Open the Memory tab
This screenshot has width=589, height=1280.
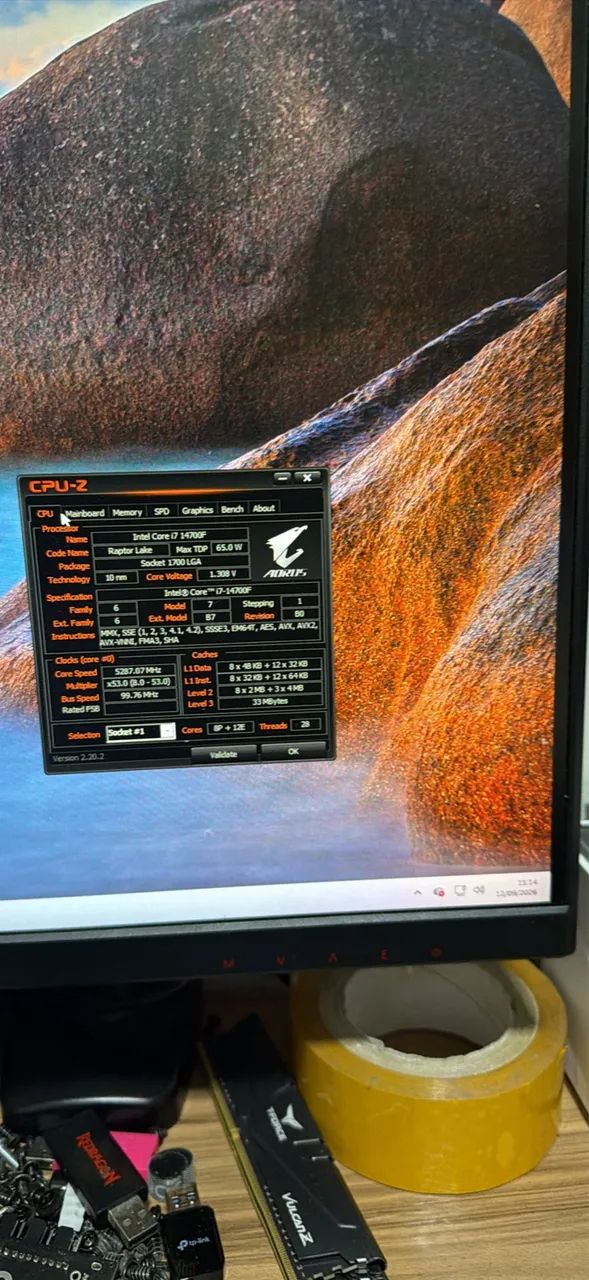[127, 512]
